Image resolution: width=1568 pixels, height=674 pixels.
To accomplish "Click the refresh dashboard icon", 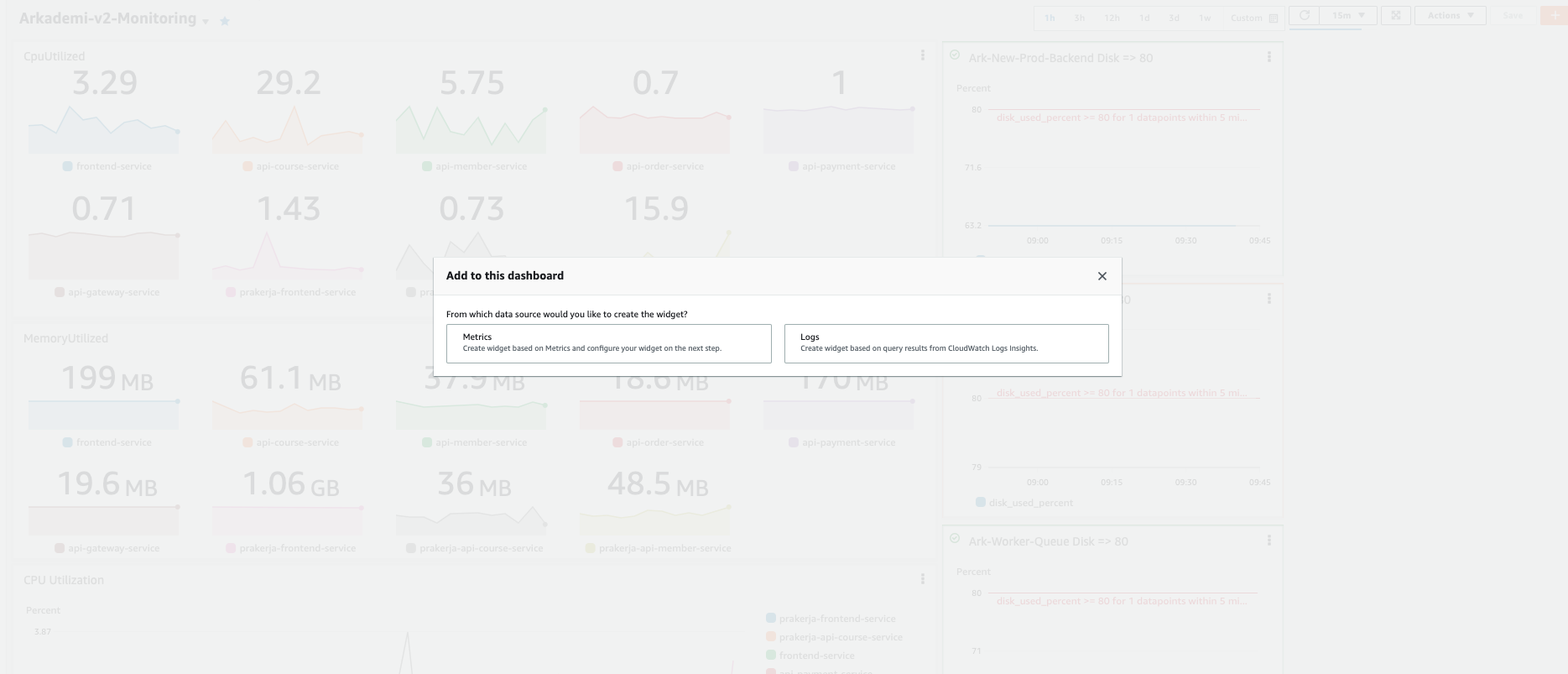I will pos(1305,16).
